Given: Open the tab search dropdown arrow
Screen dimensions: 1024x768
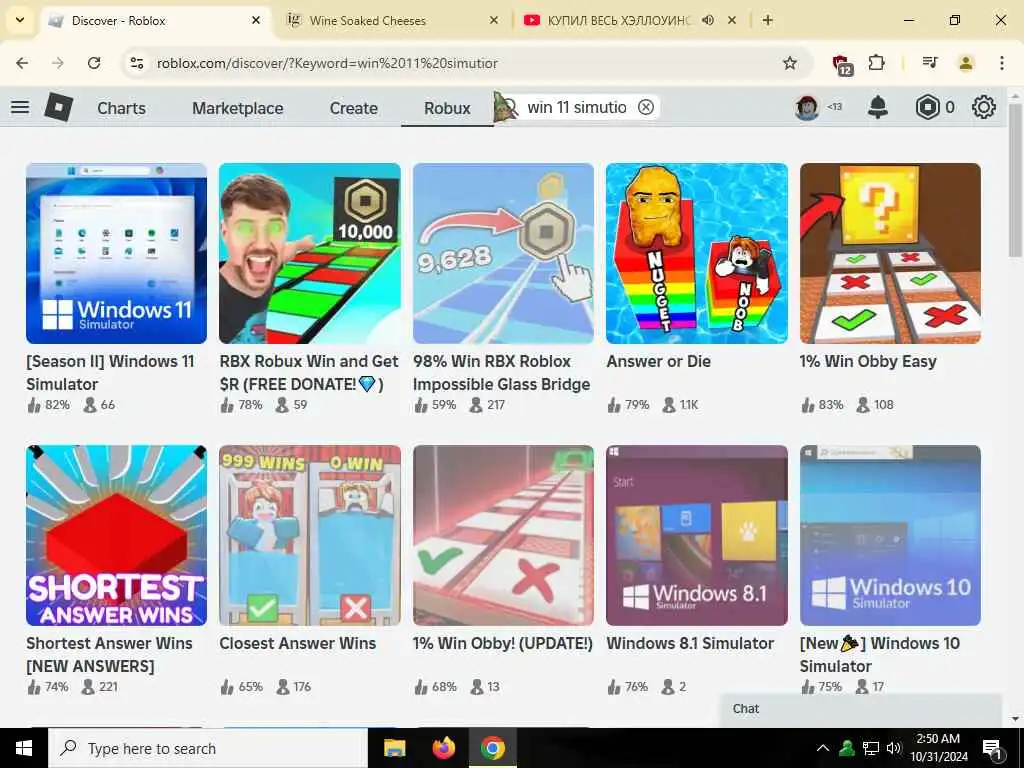Looking at the screenshot, I should pyautogui.click(x=20, y=20).
